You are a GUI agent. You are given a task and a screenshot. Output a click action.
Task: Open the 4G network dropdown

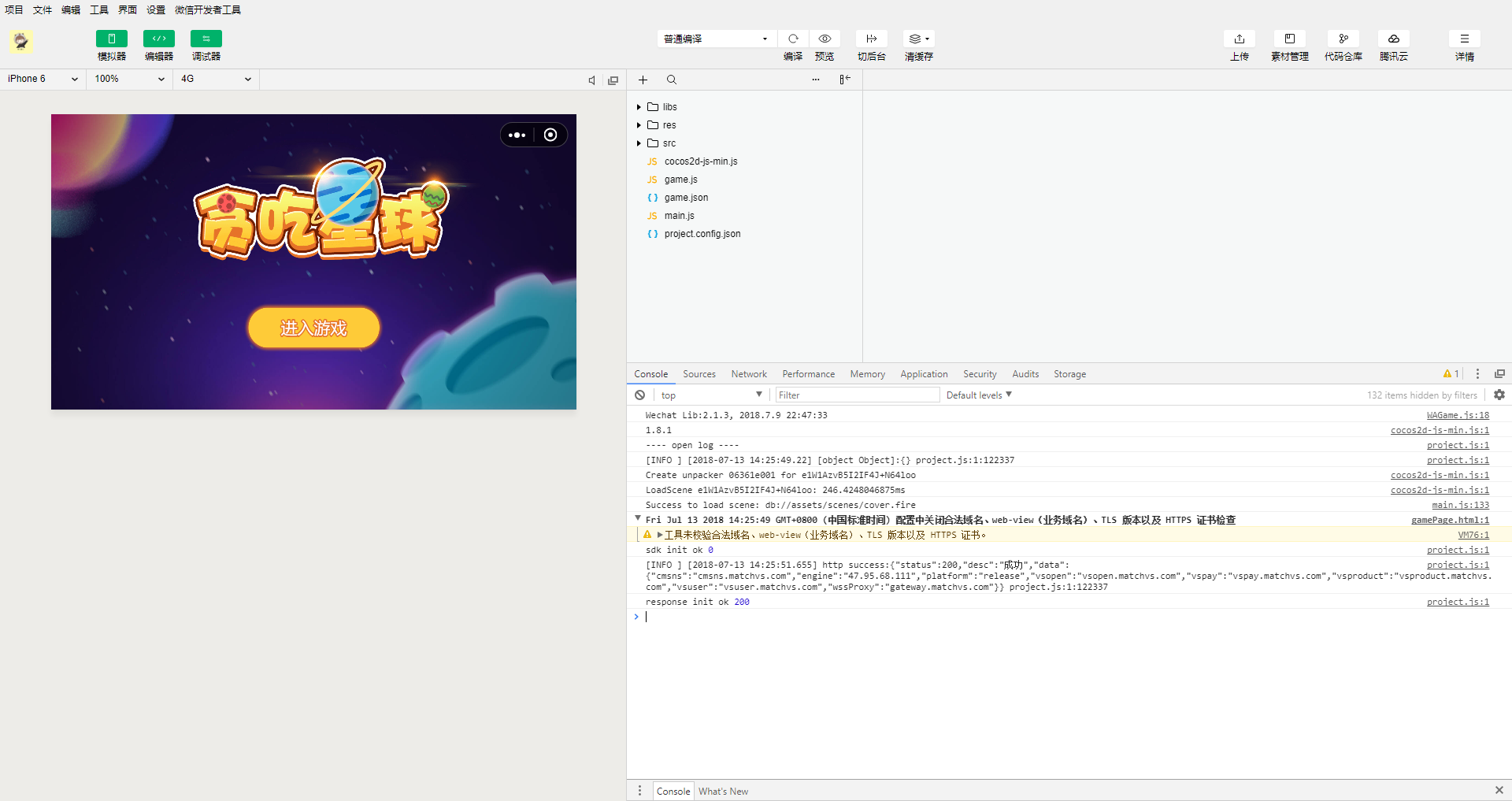[216, 79]
